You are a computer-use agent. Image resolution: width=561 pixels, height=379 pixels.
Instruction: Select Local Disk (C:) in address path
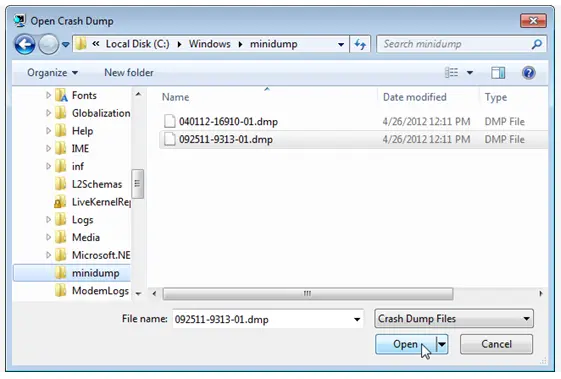click(137, 44)
